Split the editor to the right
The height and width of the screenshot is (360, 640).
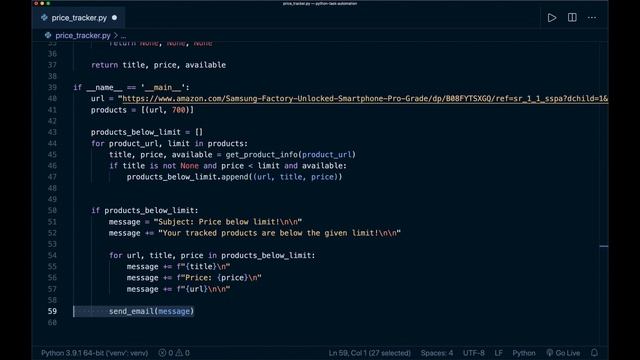tap(572, 18)
